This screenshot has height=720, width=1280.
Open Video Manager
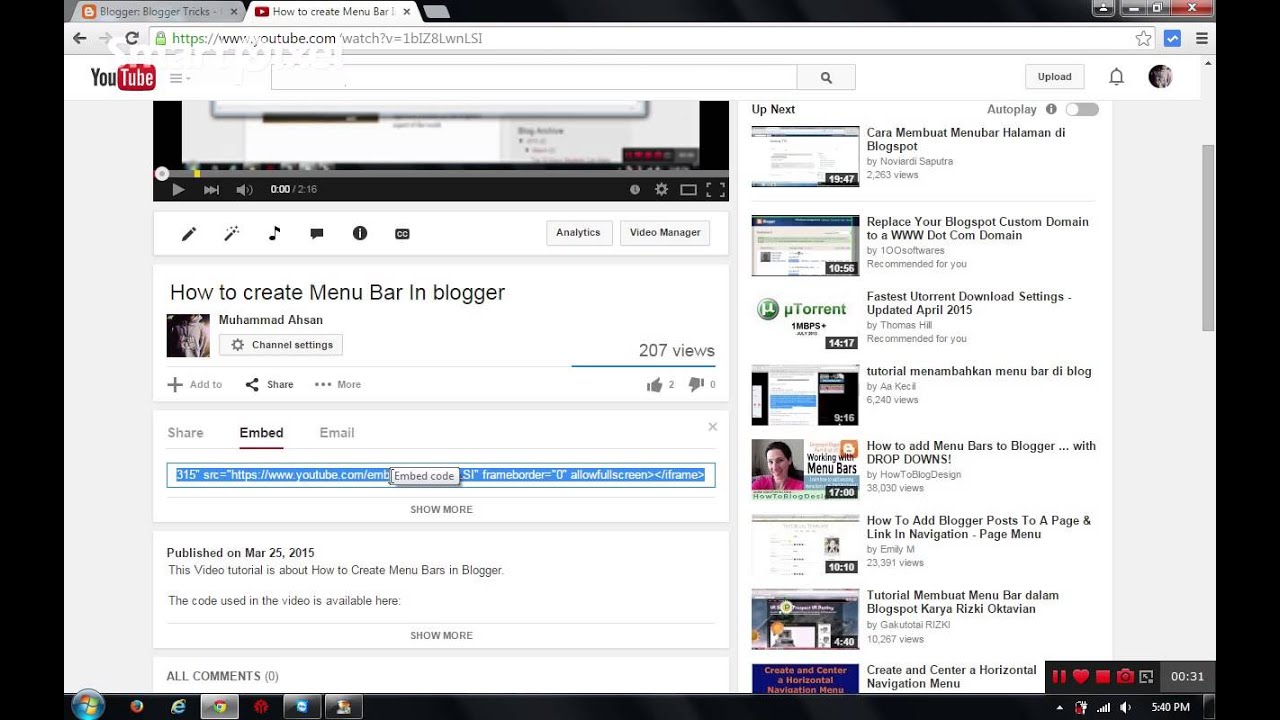tap(665, 232)
